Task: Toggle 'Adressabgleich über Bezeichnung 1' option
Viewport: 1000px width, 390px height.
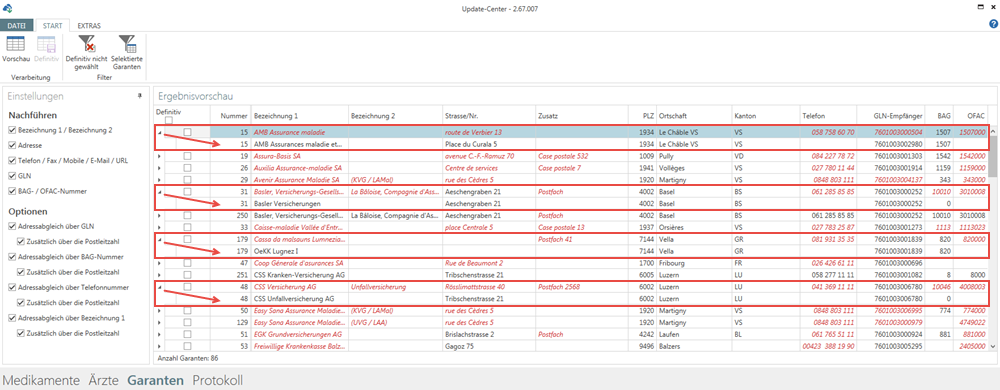Action: click(13, 318)
